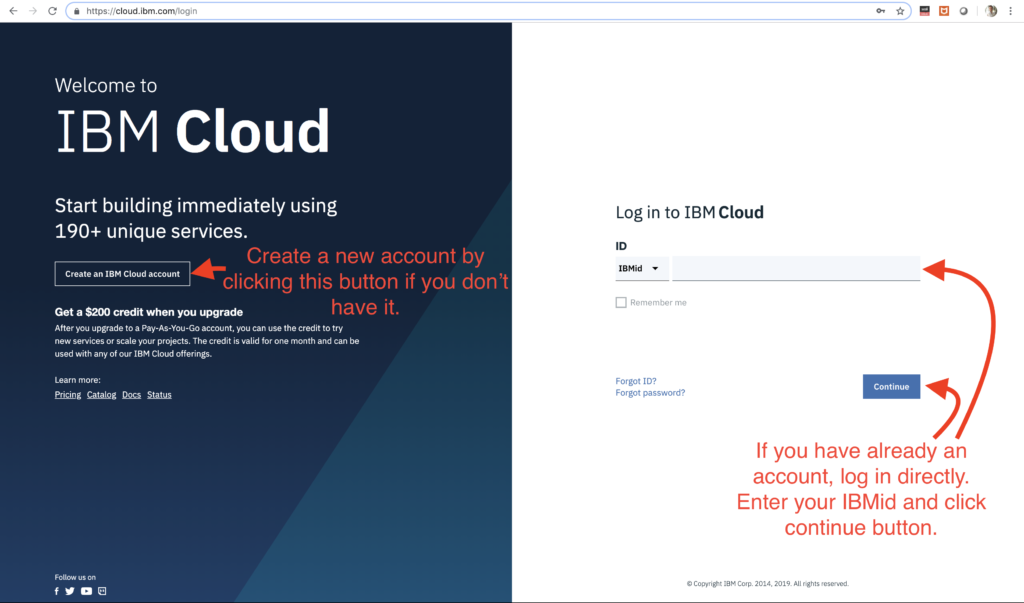
Task: Open the Catalog link
Action: click(x=101, y=395)
